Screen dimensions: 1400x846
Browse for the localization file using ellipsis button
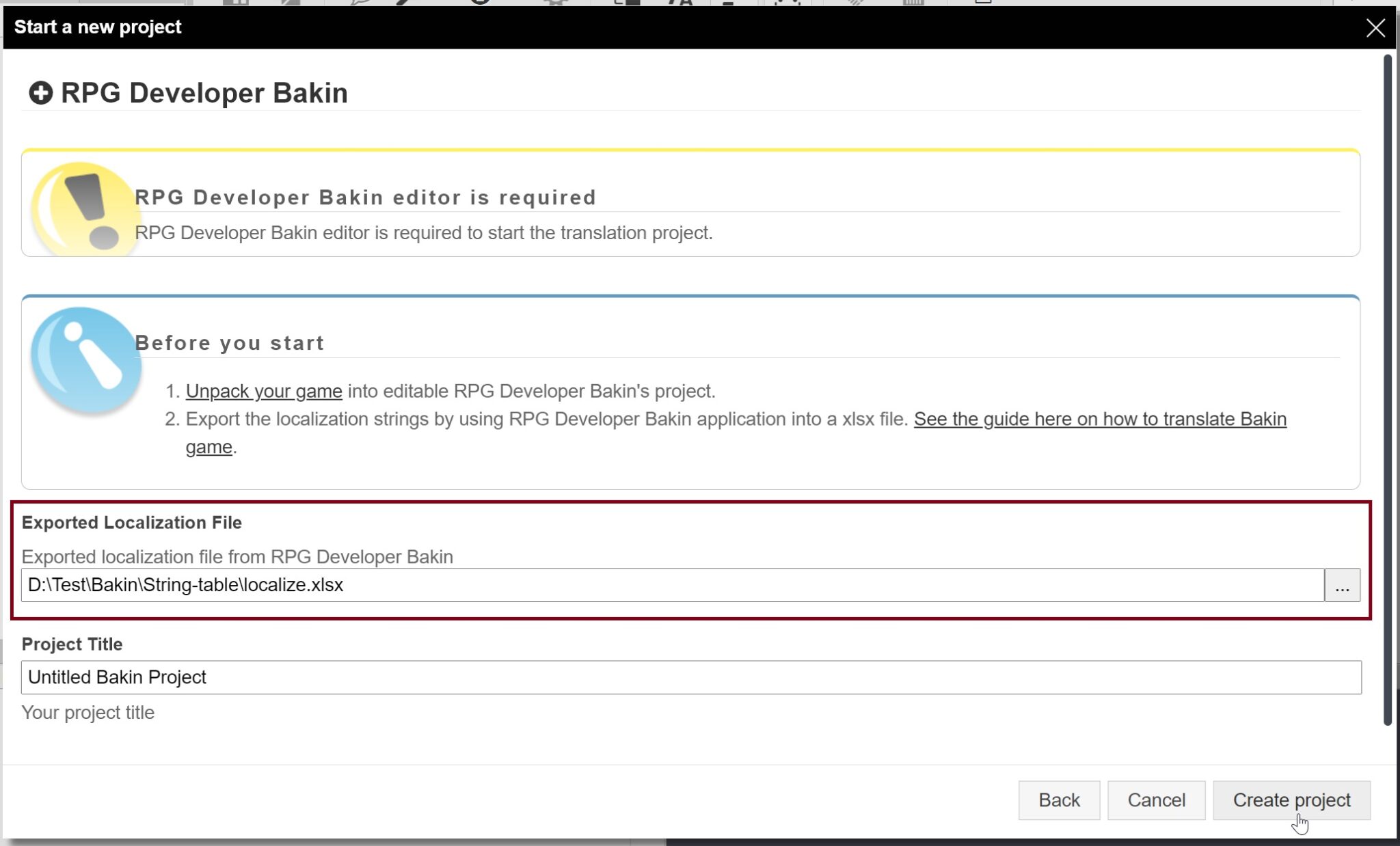coord(1342,585)
